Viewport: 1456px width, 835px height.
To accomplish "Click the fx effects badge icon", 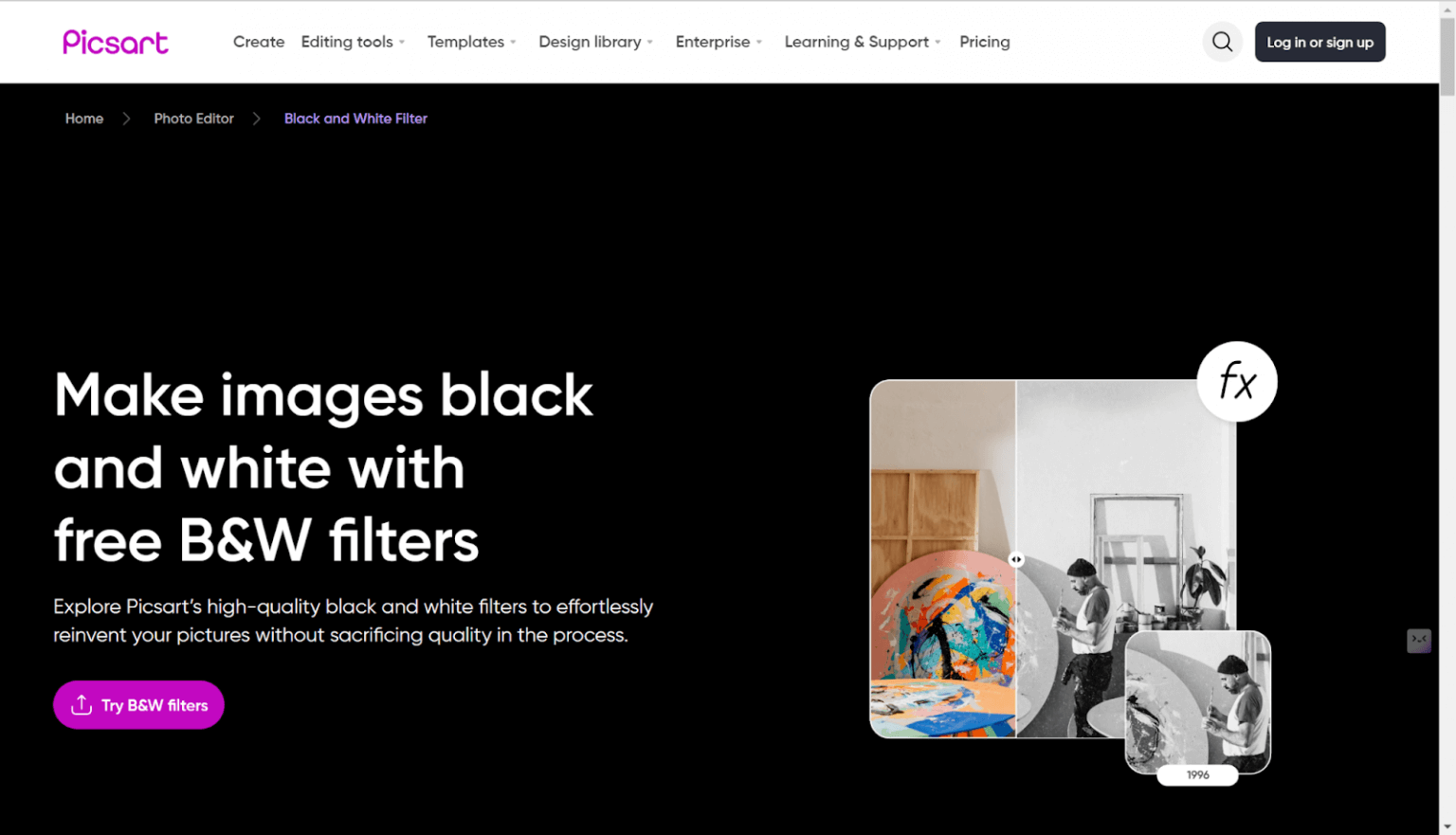I will coord(1237,382).
